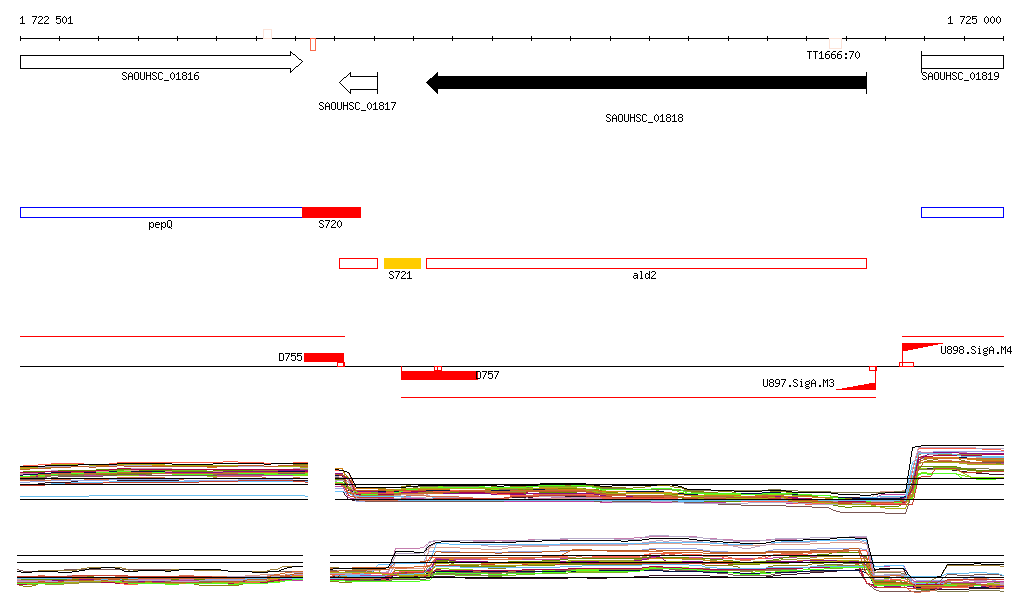The height and width of the screenshot is (611, 1024).
Task: Click the pepQ label text
Action: tap(160, 225)
